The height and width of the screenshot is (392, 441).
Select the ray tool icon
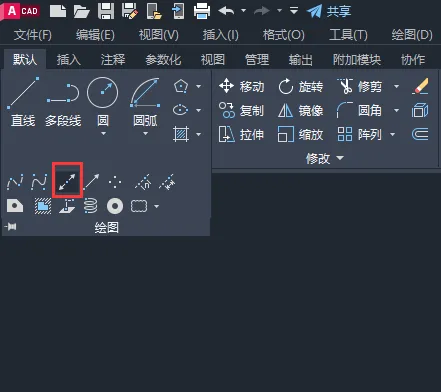pos(91,182)
